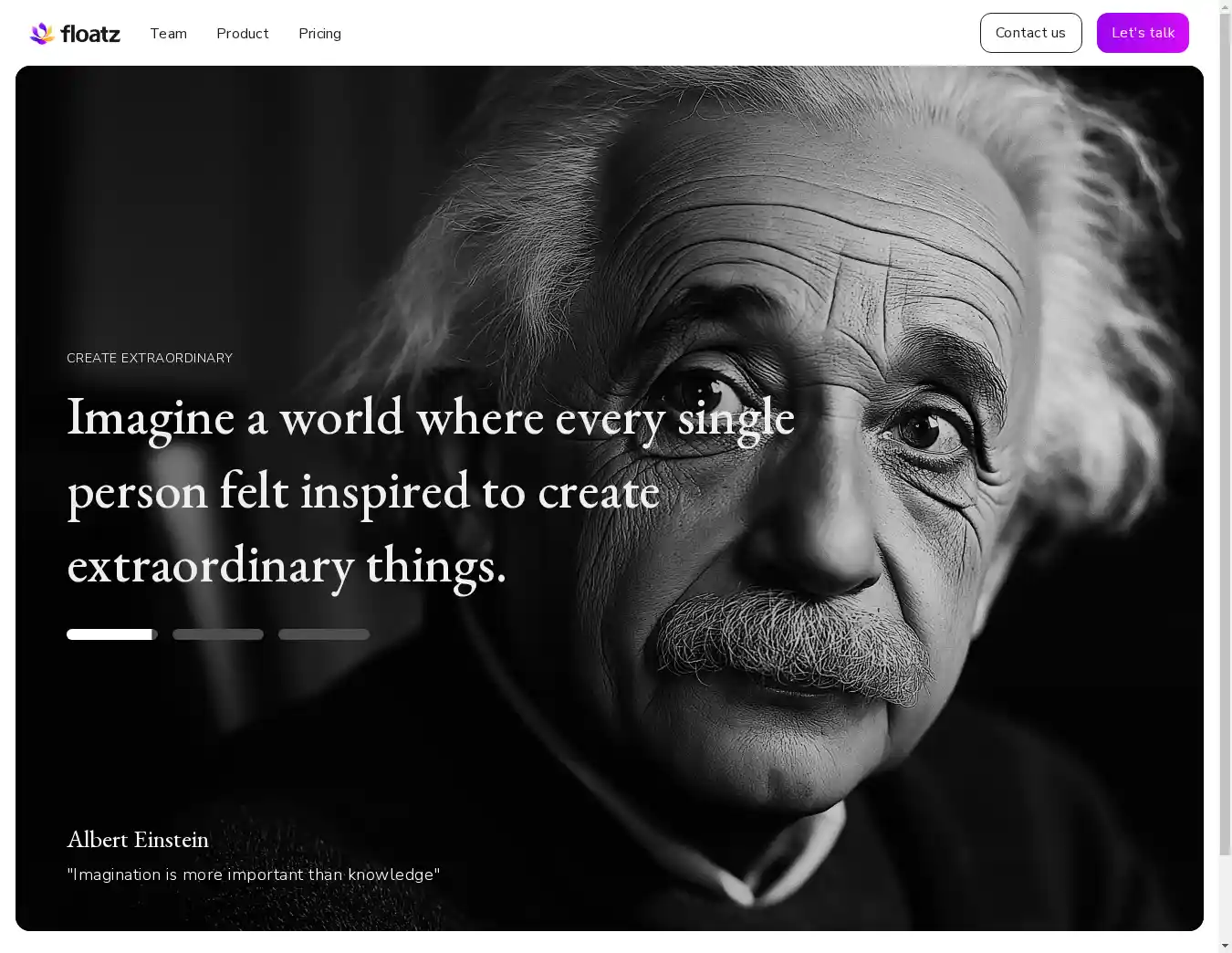
Task: Click the "Imagination is more important" quote
Action: (254, 874)
